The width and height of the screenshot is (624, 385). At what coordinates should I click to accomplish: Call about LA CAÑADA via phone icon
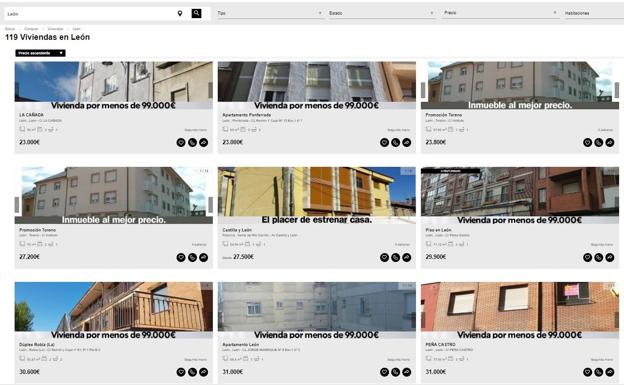tap(192, 143)
